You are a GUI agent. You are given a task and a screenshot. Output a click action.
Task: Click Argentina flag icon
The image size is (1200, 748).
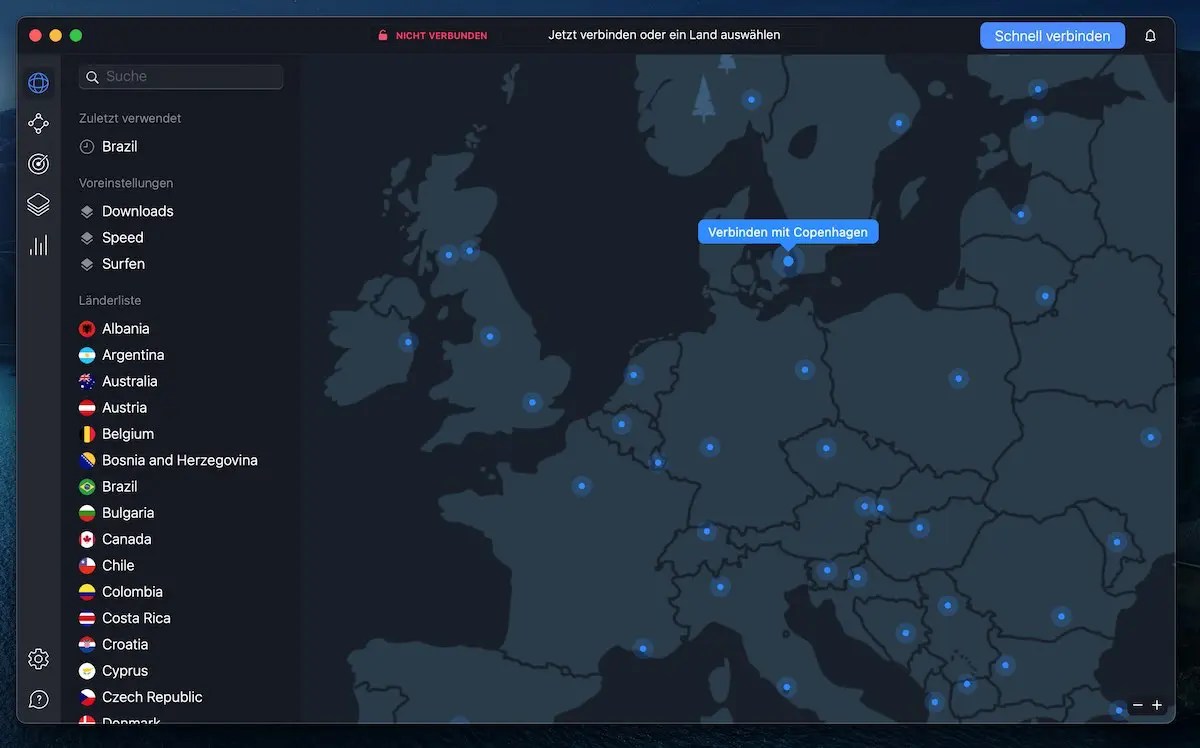click(x=87, y=355)
